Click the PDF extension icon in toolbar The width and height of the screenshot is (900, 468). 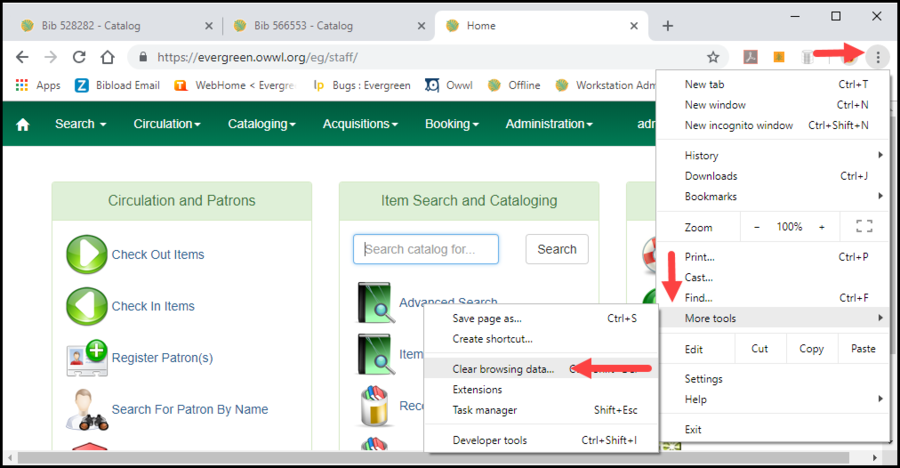[x=750, y=57]
